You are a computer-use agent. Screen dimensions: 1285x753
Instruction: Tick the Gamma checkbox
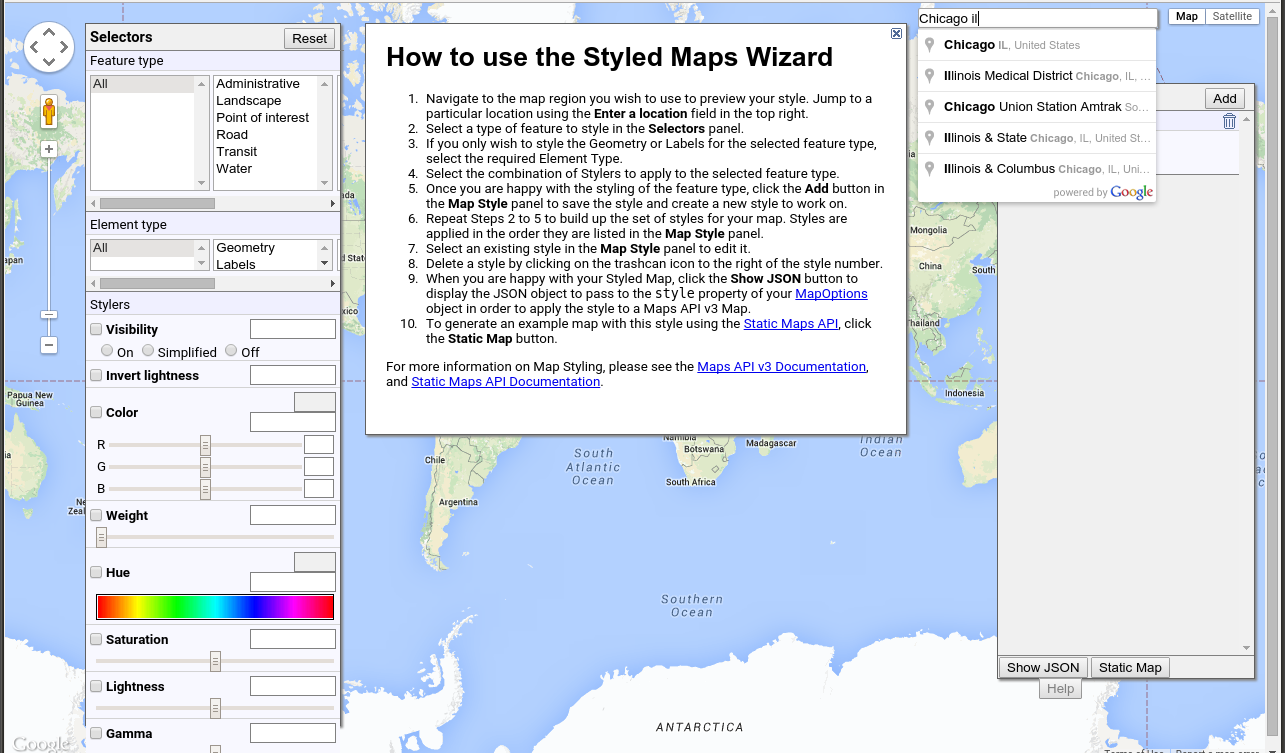tap(96, 733)
